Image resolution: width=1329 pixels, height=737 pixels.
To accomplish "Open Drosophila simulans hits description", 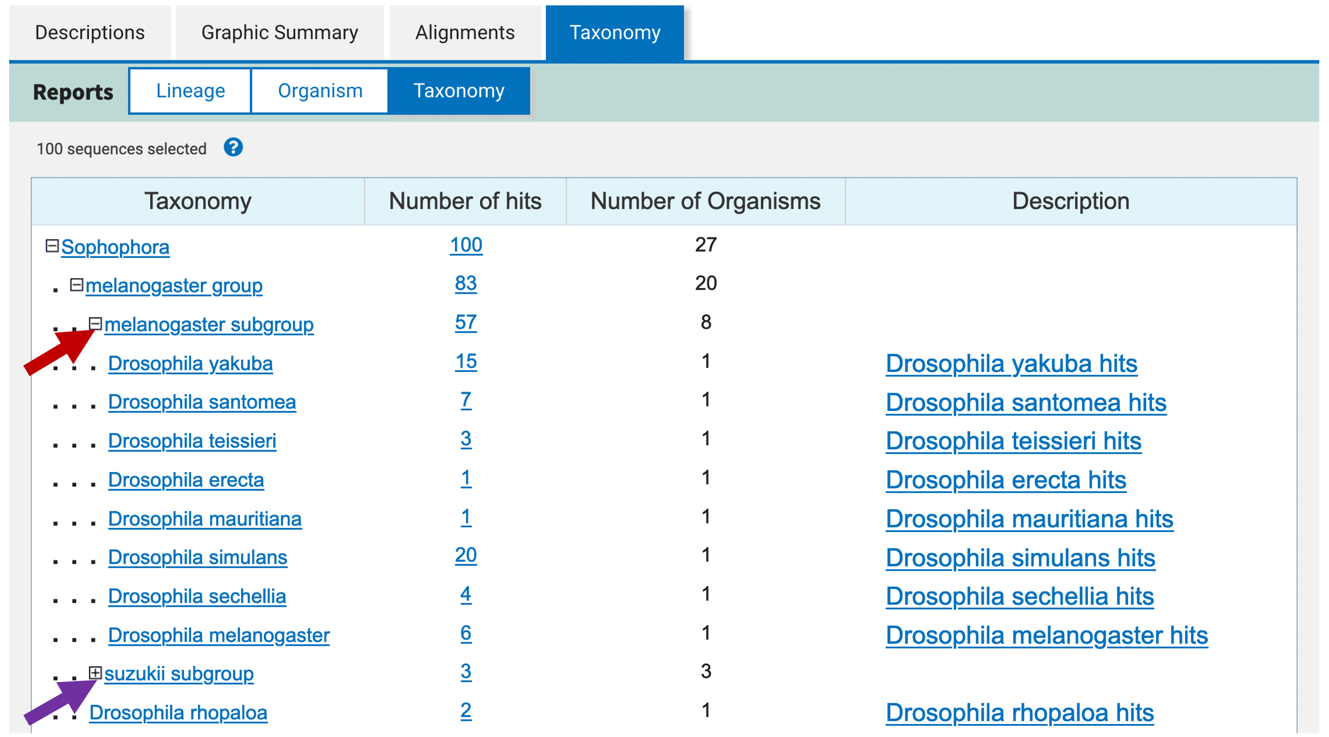I will click(x=1020, y=558).
